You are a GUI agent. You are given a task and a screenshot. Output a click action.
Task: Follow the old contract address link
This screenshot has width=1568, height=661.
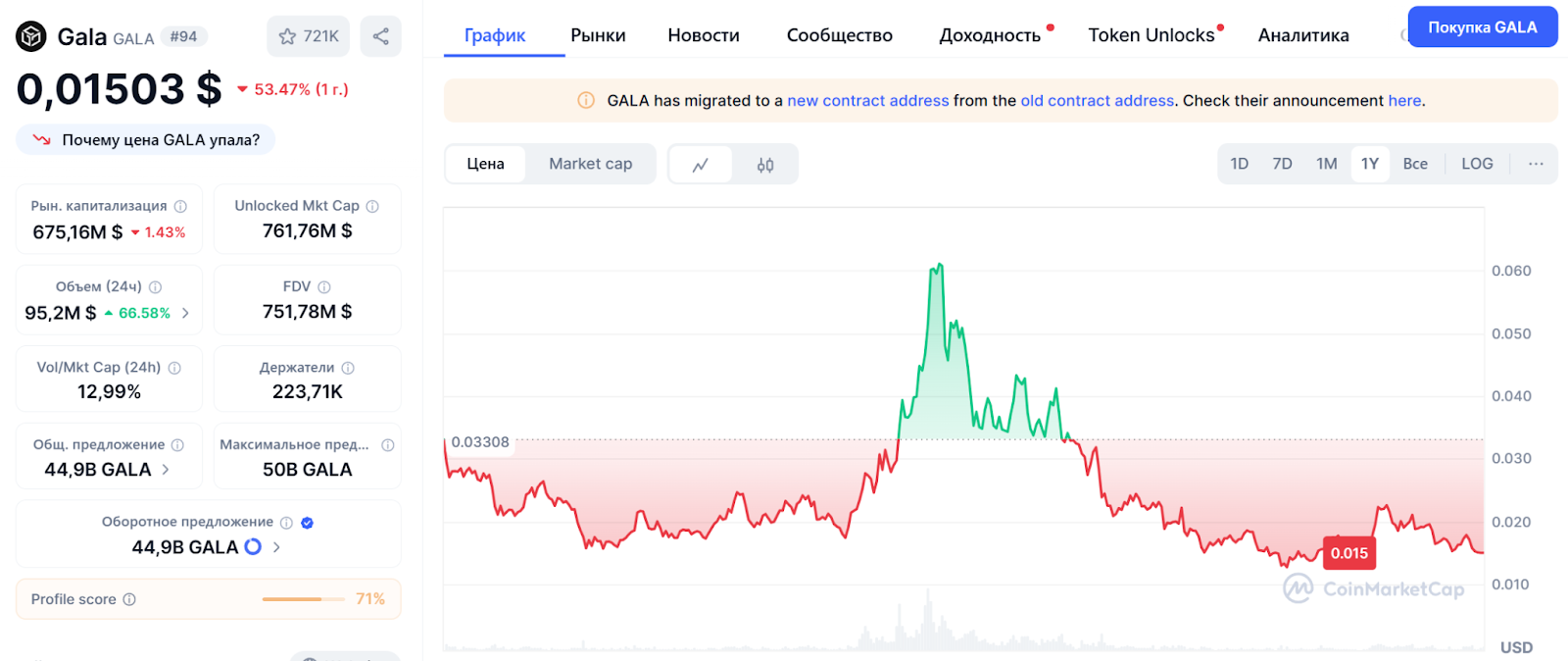tap(1098, 100)
